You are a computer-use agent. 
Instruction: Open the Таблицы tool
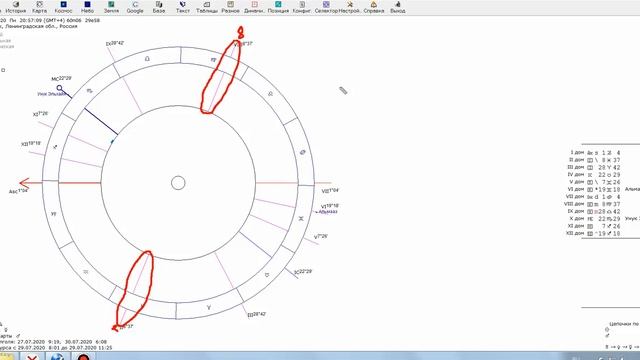207,7
